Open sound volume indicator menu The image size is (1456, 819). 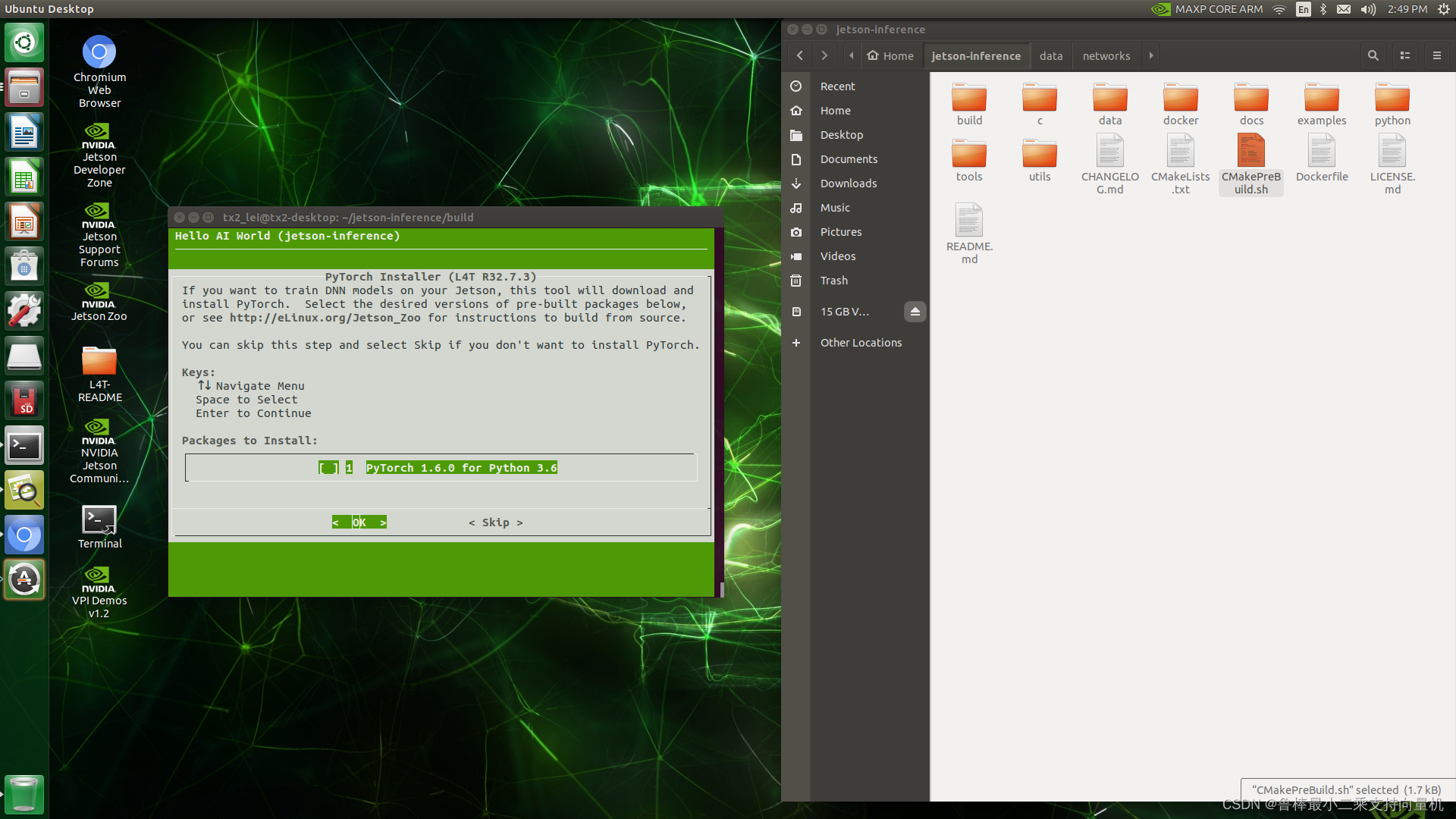[1368, 9]
